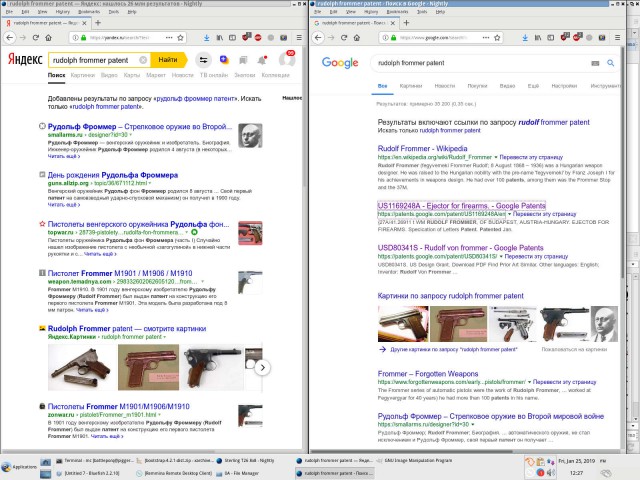640x480 pixels.
Task: Expand topwar.ru result options arrow
Action: click(x=187, y=232)
